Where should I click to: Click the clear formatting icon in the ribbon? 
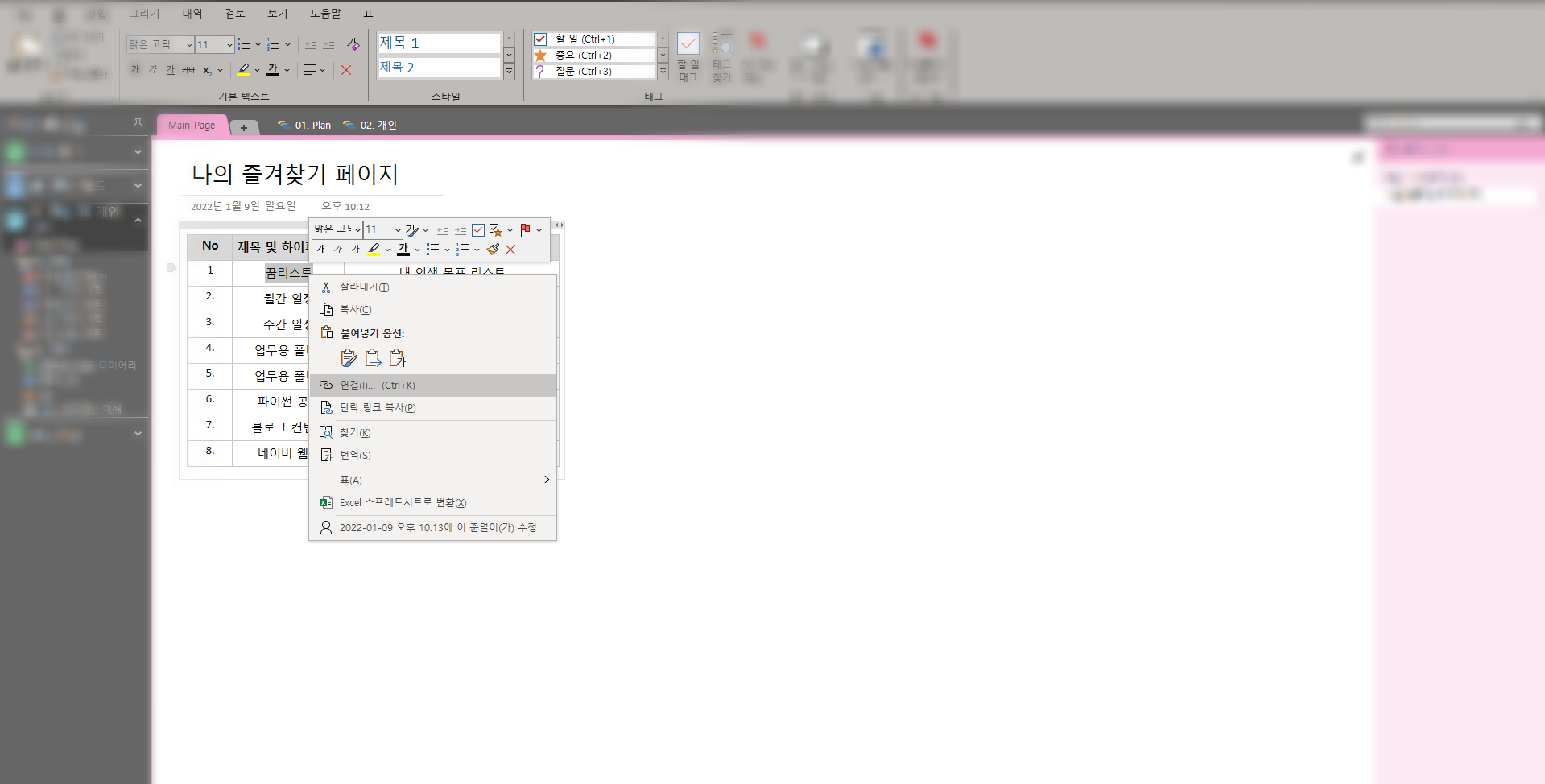pyautogui.click(x=353, y=44)
